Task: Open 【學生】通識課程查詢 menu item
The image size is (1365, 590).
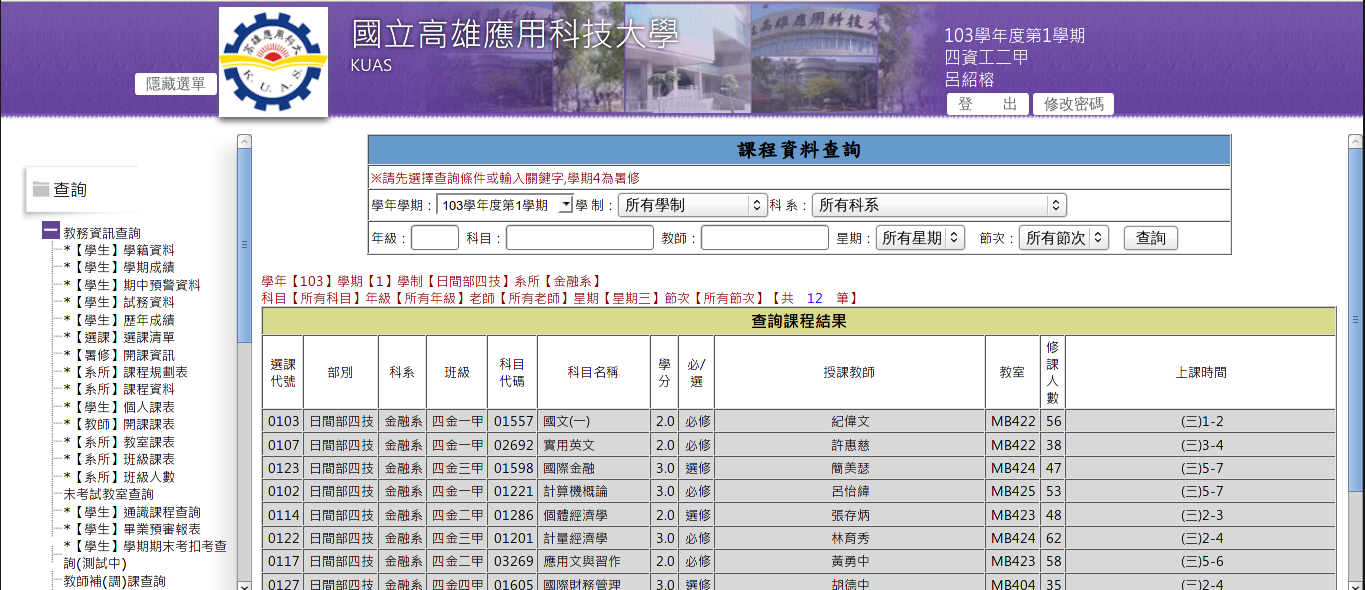Action: (x=132, y=512)
